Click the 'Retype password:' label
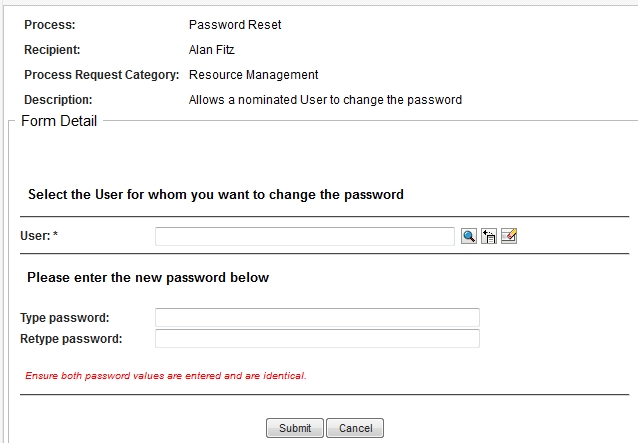 click(71, 339)
